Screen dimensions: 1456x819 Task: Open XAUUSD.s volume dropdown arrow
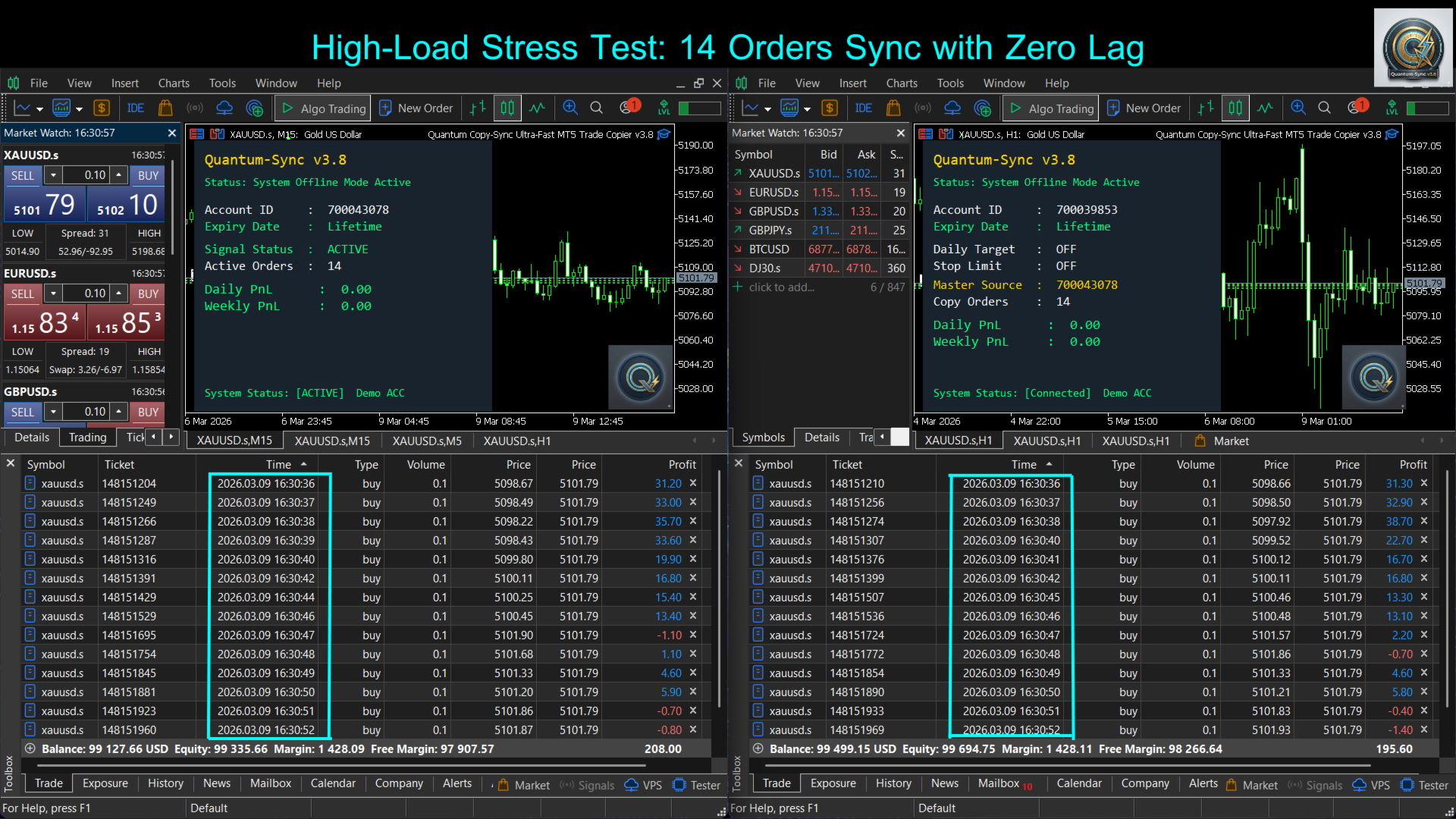click(x=53, y=175)
